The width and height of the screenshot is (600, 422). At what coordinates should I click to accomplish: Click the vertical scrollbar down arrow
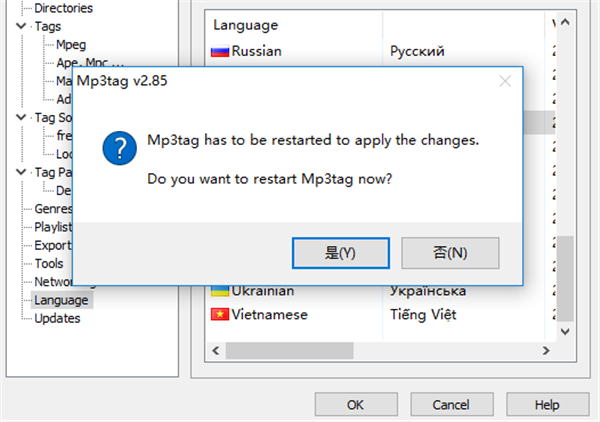coord(566,333)
